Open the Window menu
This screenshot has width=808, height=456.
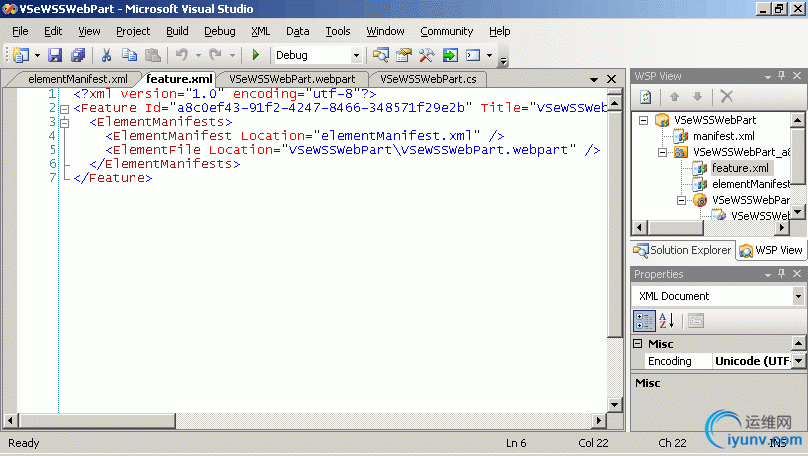tap(385, 31)
